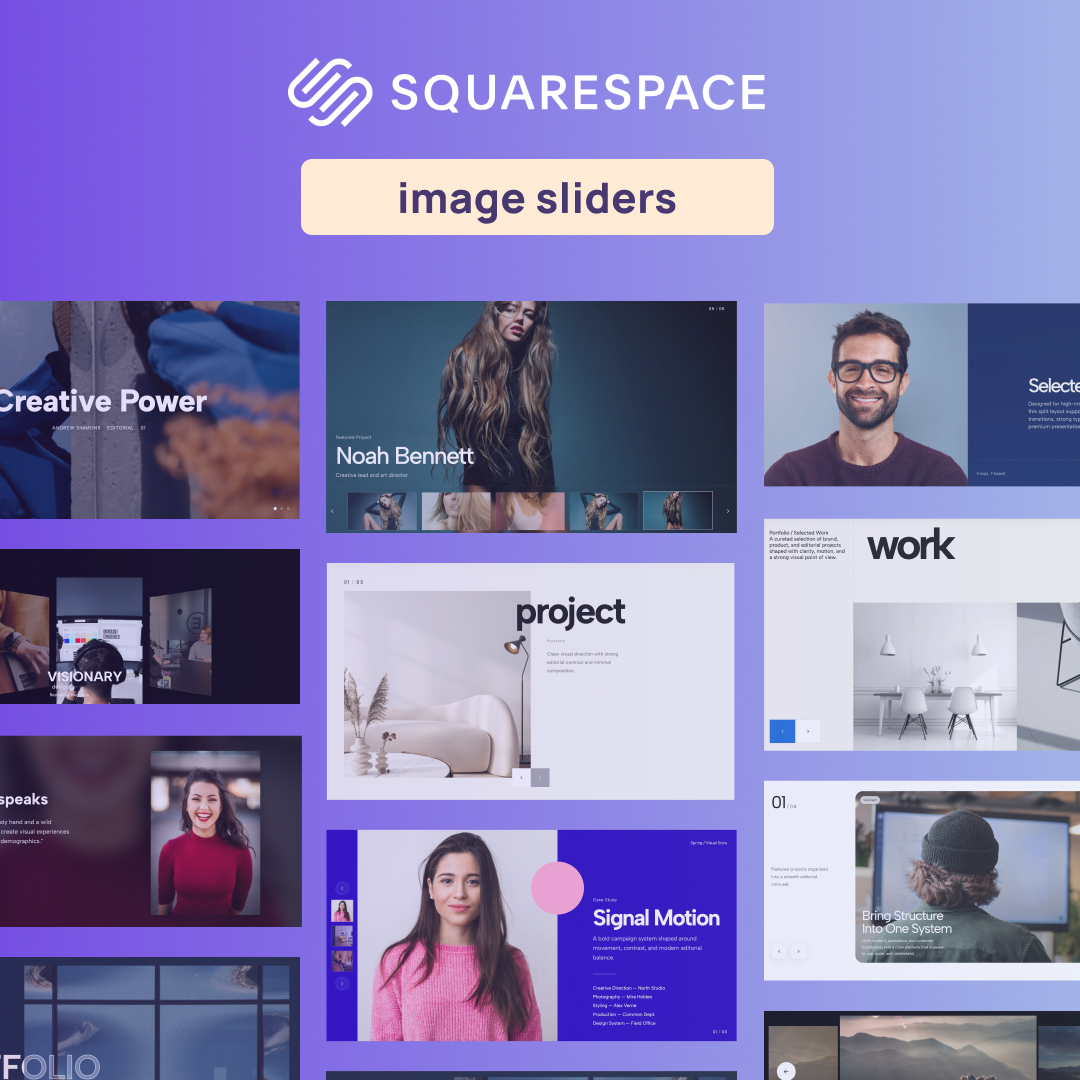Image resolution: width=1080 pixels, height=1080 pixels.
Task: Click round up arrow in Signal Motion slider
Action: [342, 889]
